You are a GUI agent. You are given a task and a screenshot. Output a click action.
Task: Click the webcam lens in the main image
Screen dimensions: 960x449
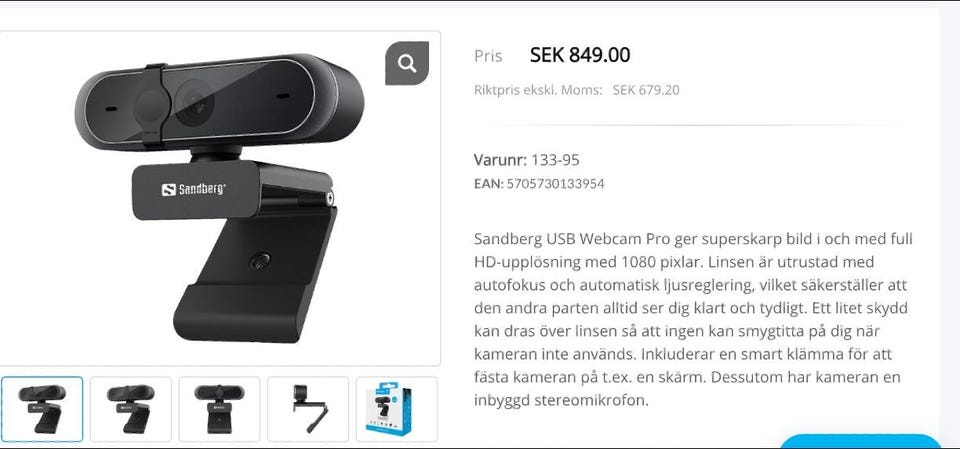[195, 104]
